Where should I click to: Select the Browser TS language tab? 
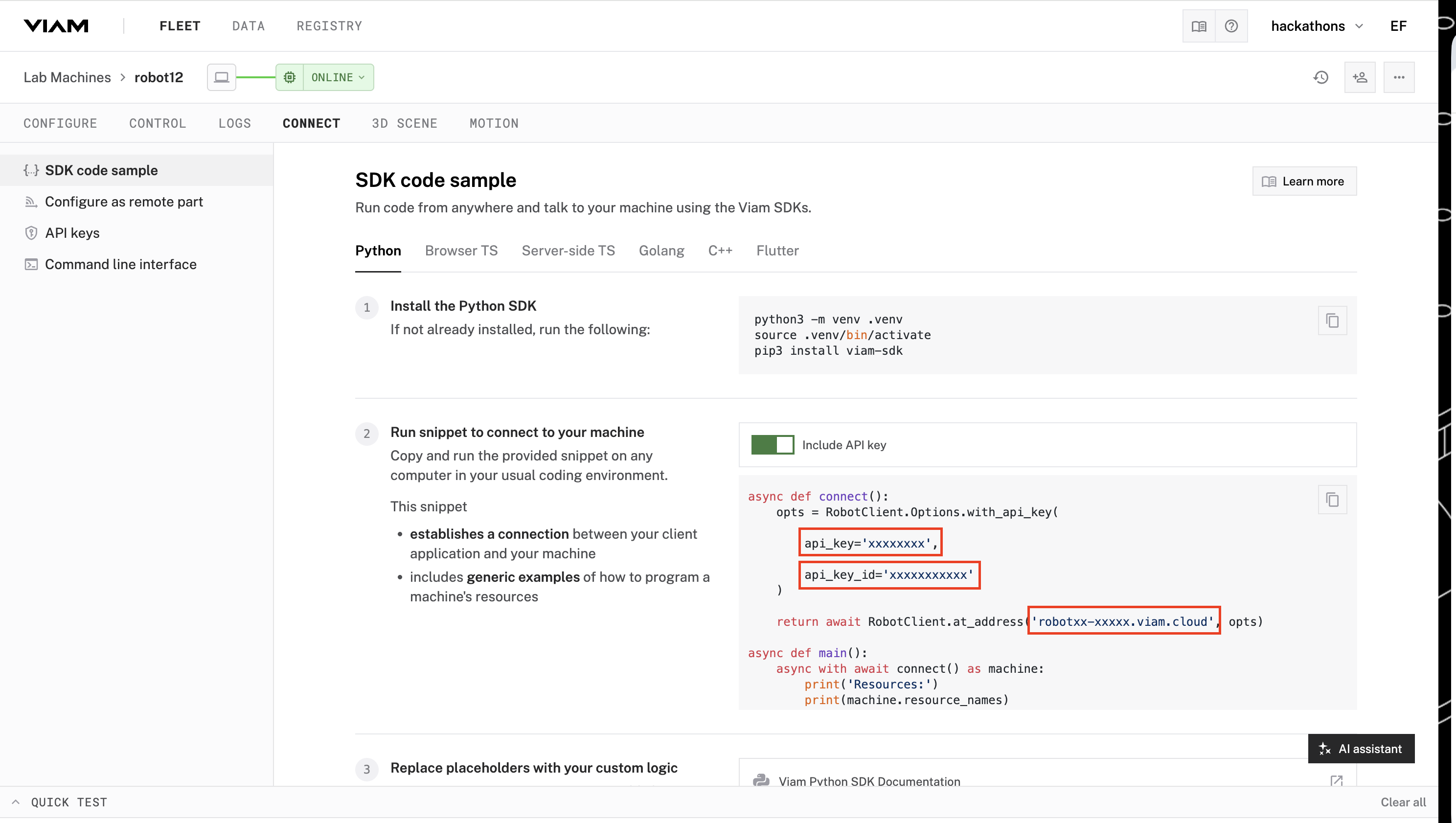tap(461, 251)
